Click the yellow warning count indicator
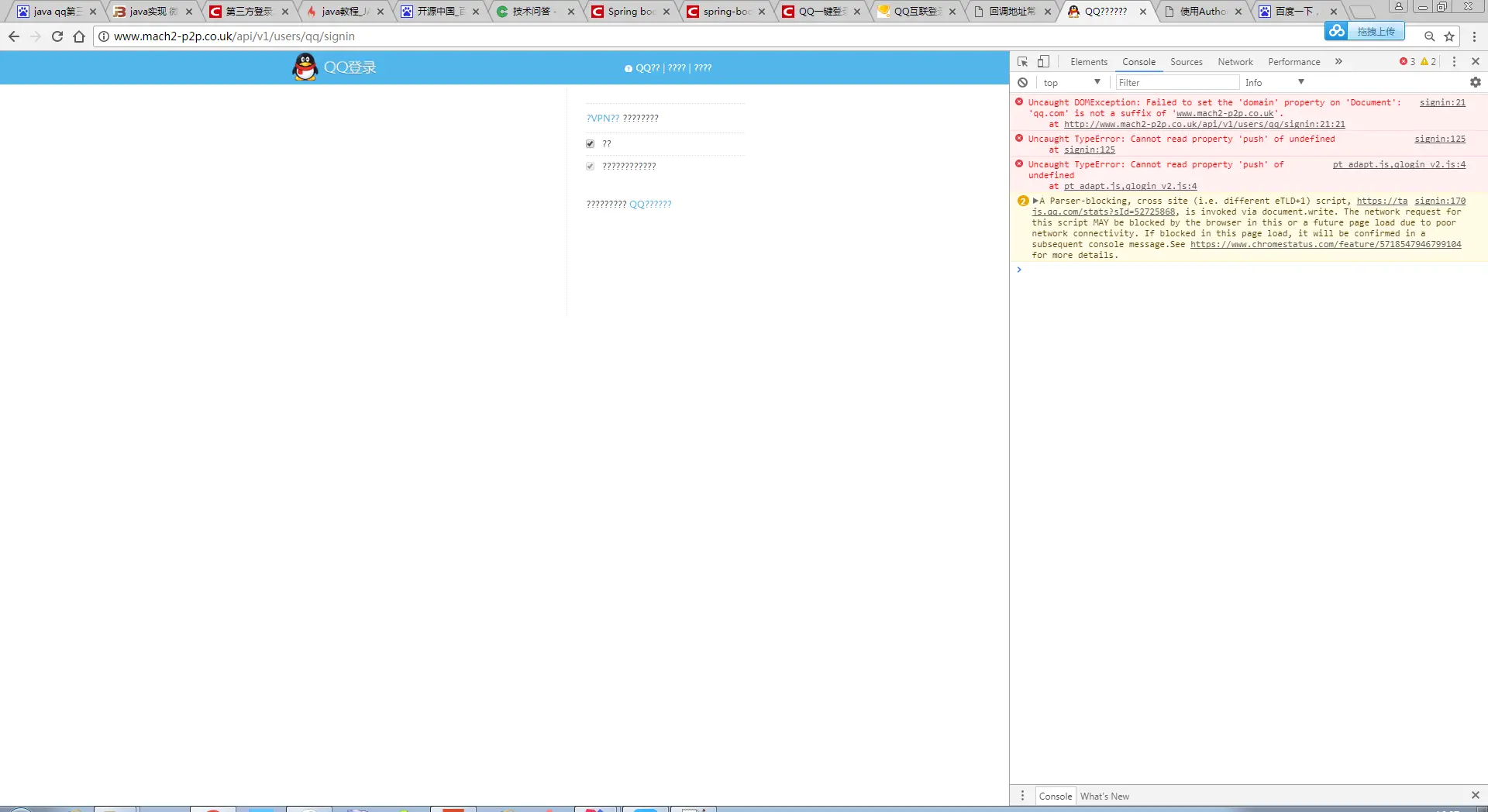This screenshot has height=812, width=1488. [1428, 61]
